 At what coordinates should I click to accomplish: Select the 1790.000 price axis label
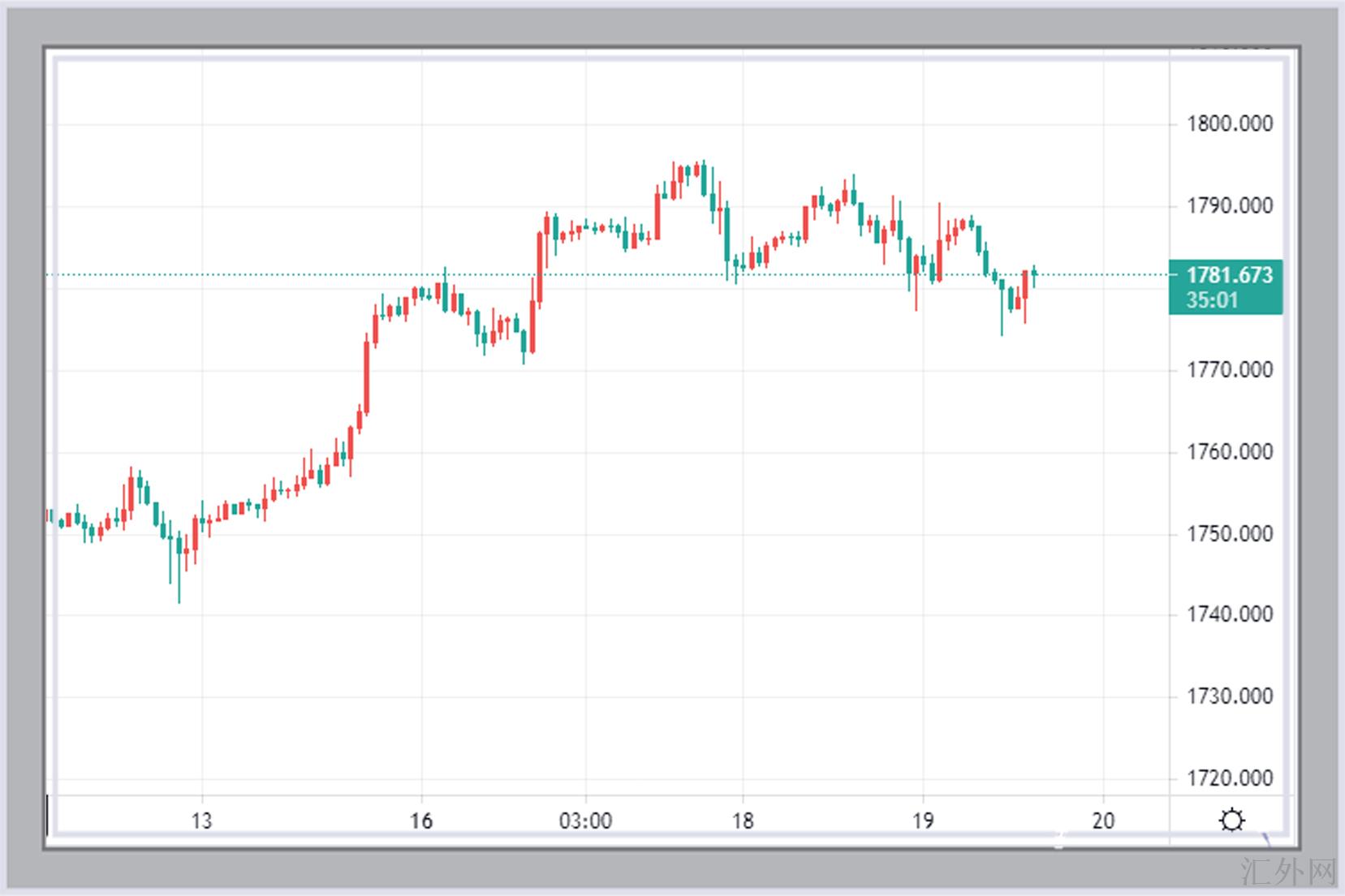pyautogui.click(x=1229, y=206)
